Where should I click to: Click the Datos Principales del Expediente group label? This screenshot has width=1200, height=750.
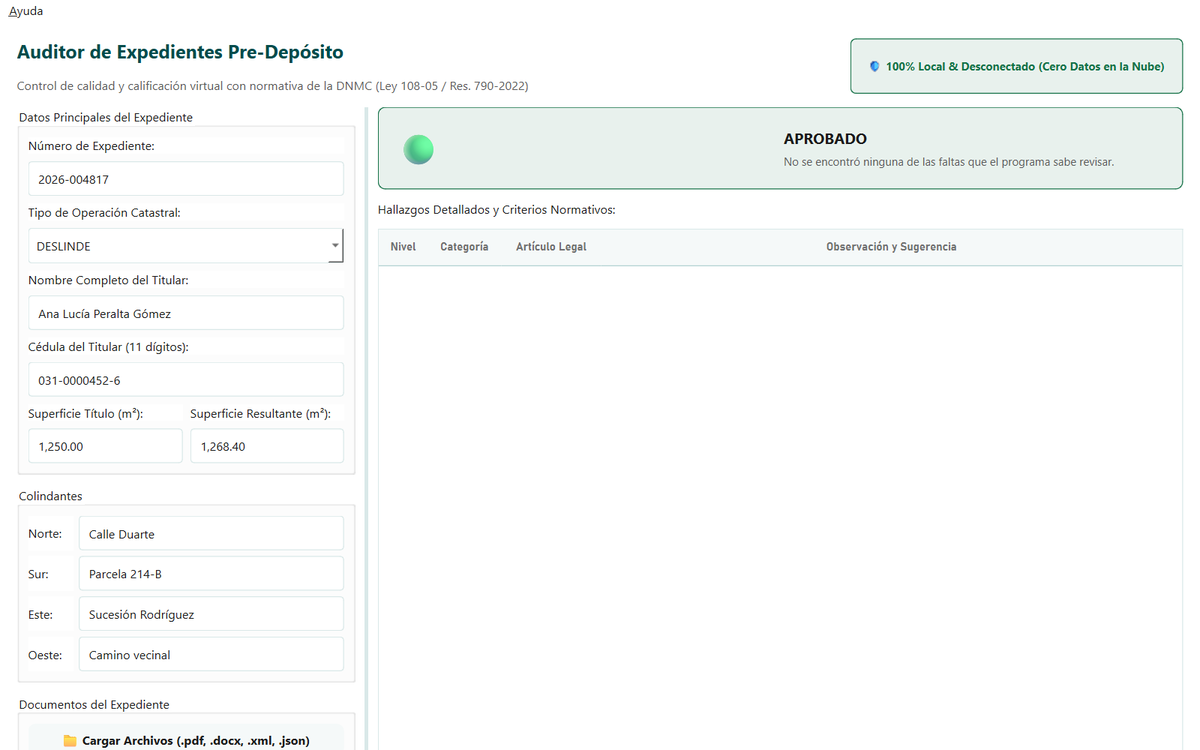(x=106, y=117)
